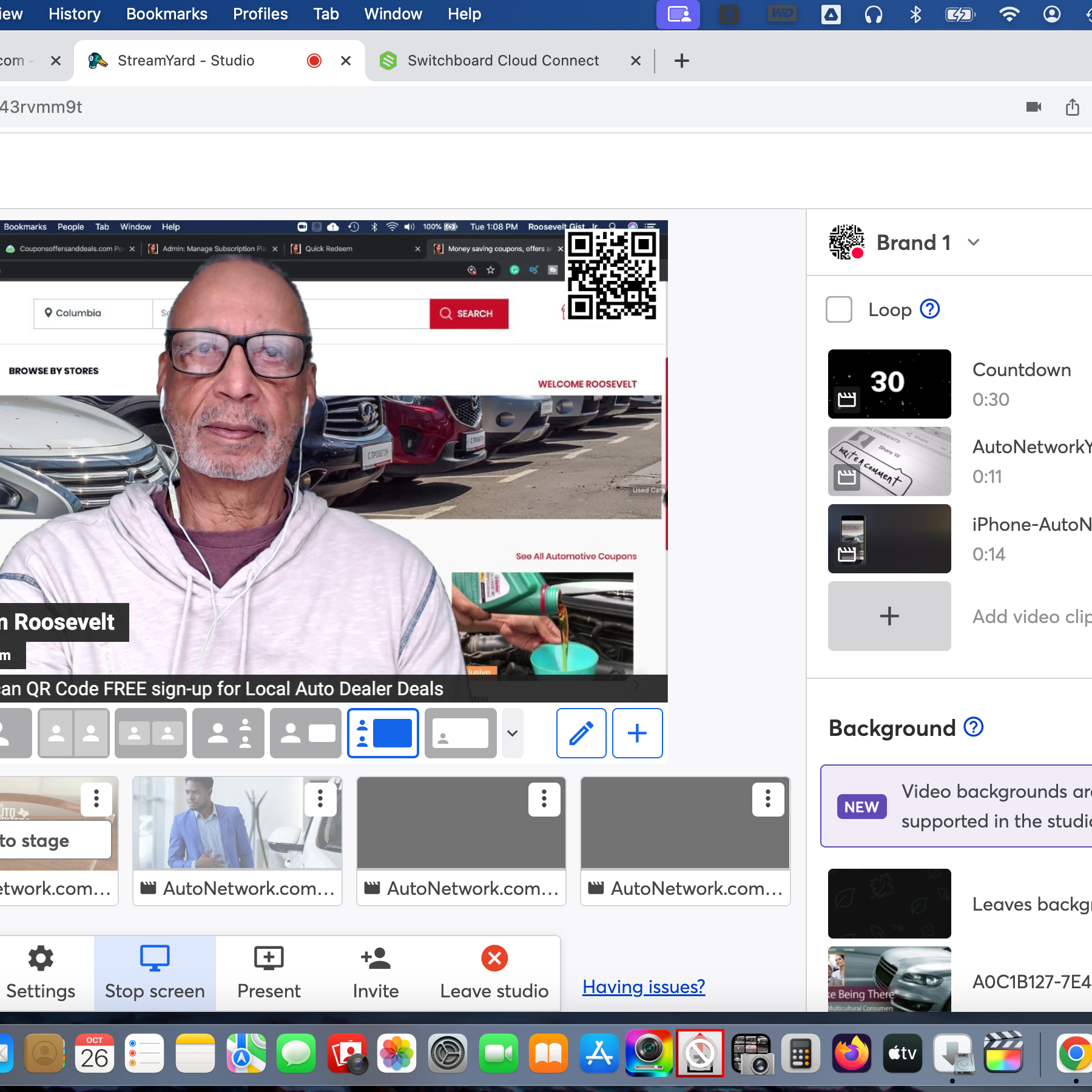Close the Switchboard Cloud Connect tab

click(636, 61)
